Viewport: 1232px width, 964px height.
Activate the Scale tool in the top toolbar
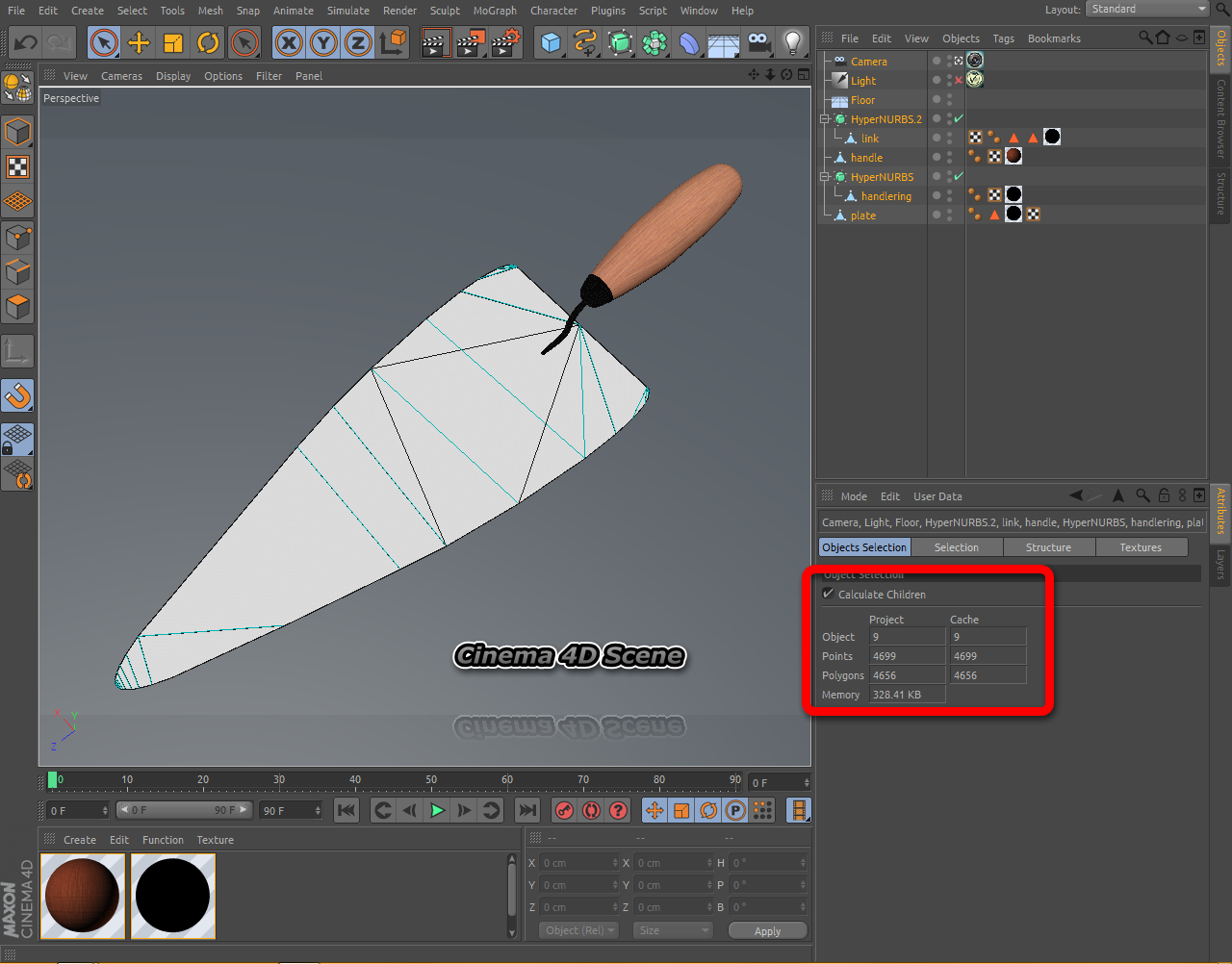point(173,43)
